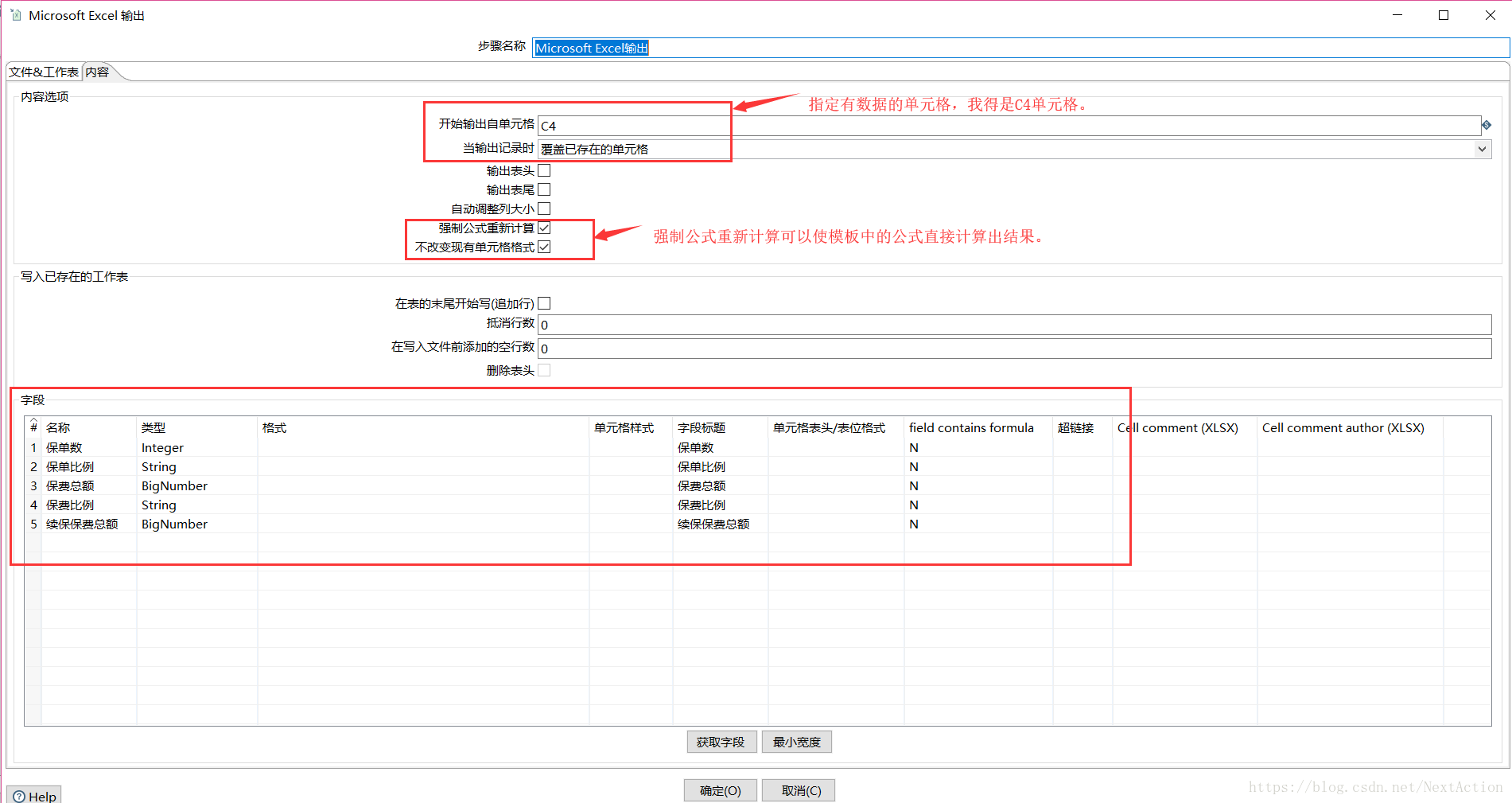Confirm with the 确定(O) button
Screen dimensions: 1512x803
point(721,790)
